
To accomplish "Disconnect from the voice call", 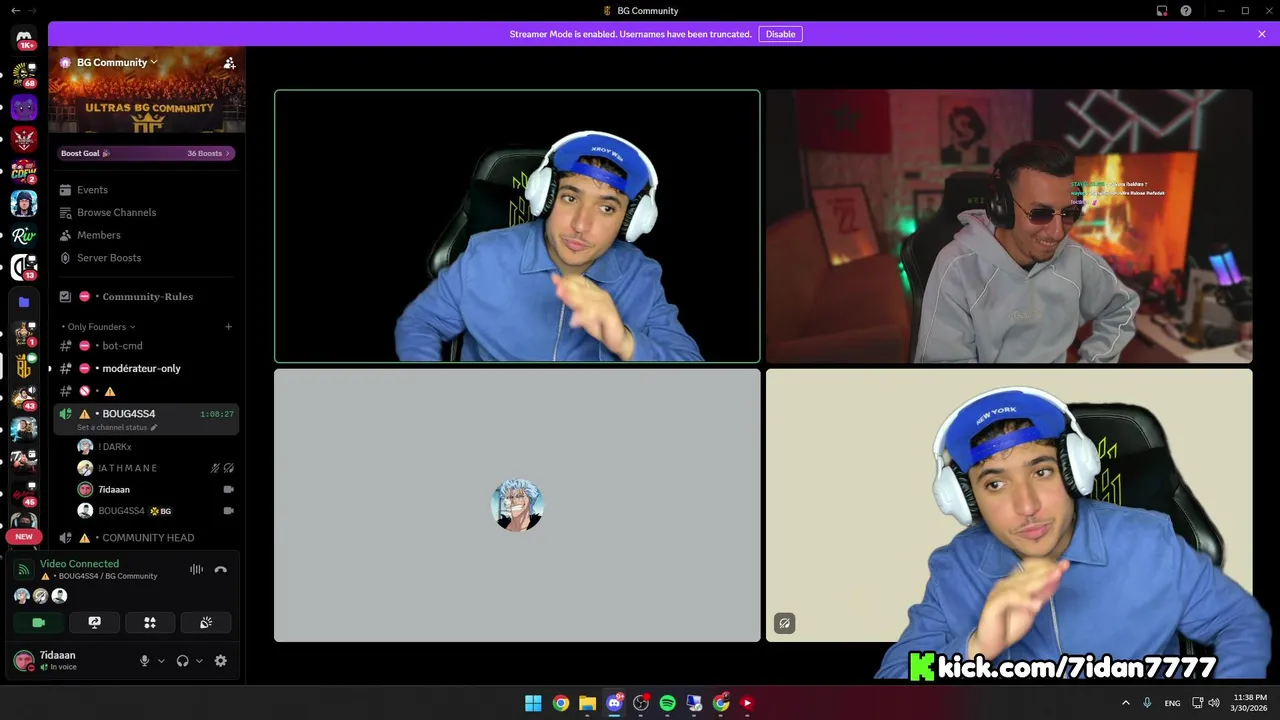I will coord(221,569).
